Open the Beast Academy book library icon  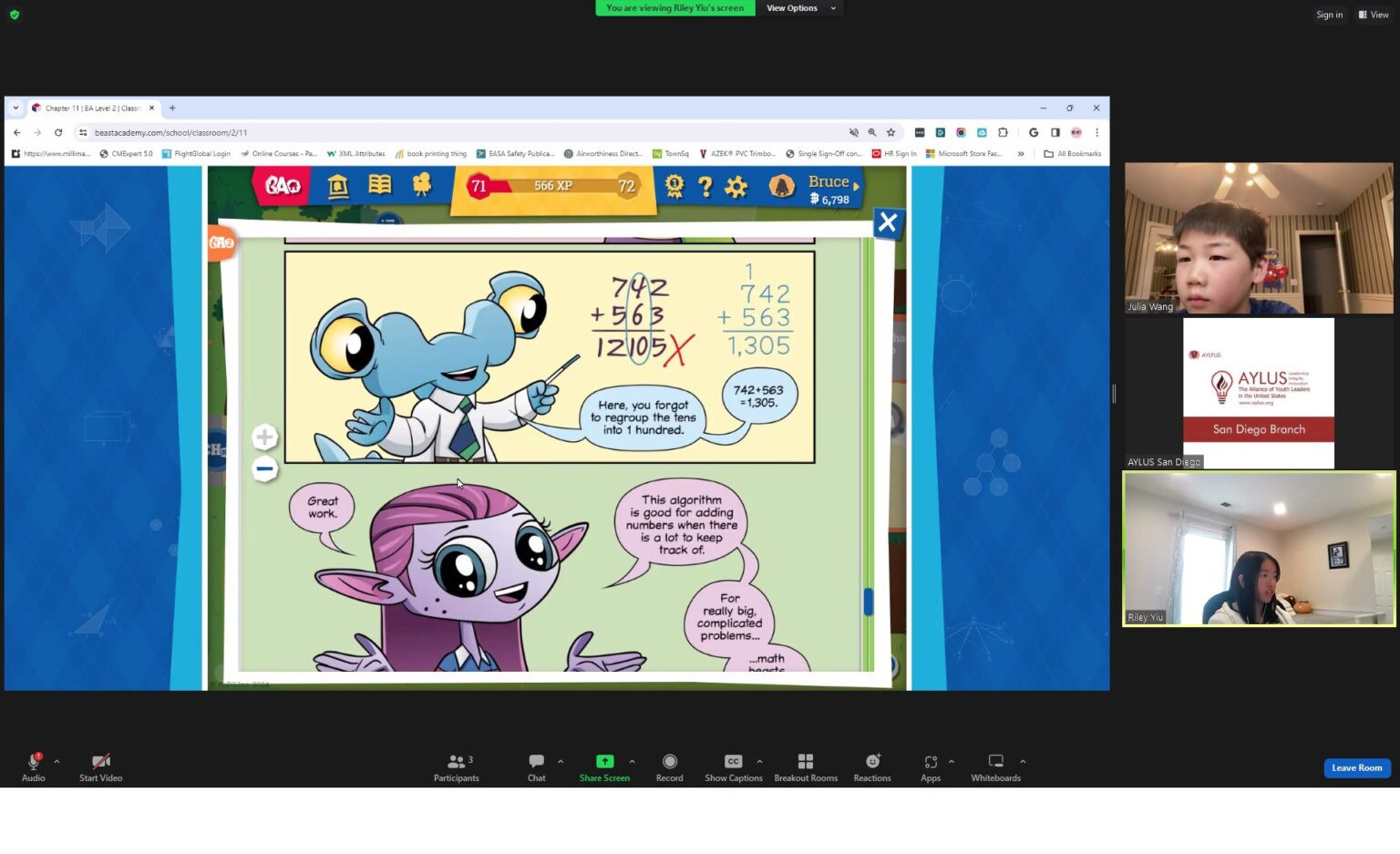click(x=380, y=185)
